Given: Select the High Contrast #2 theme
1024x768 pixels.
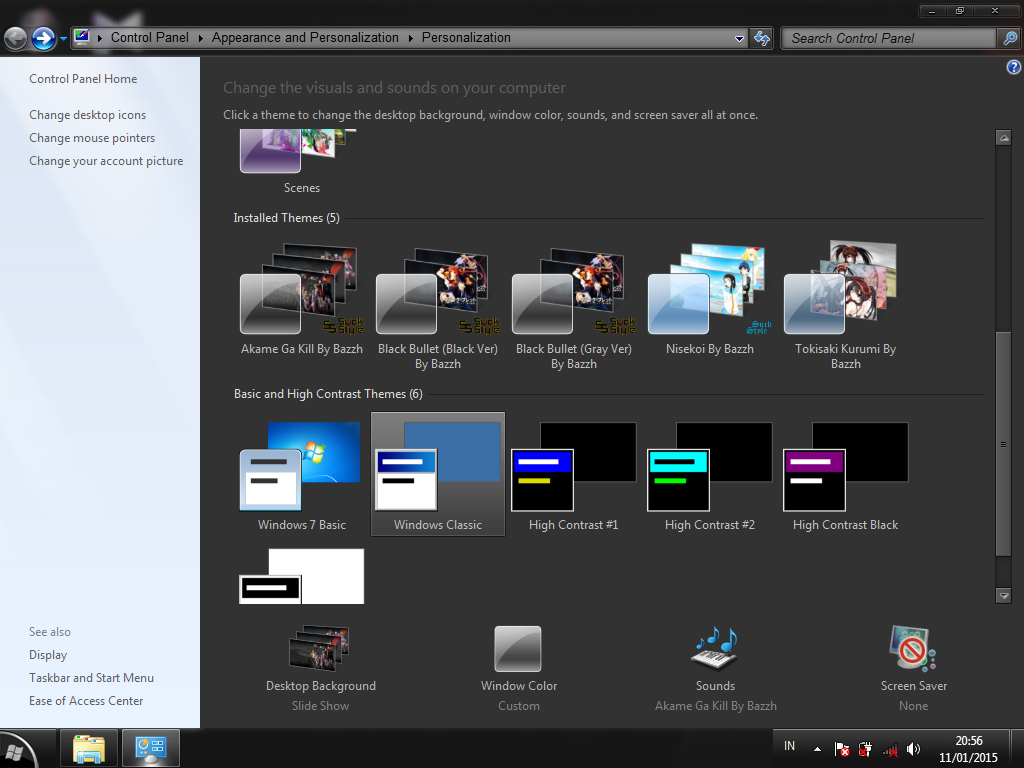Looking at the screenshot, I should pos(709,475).
